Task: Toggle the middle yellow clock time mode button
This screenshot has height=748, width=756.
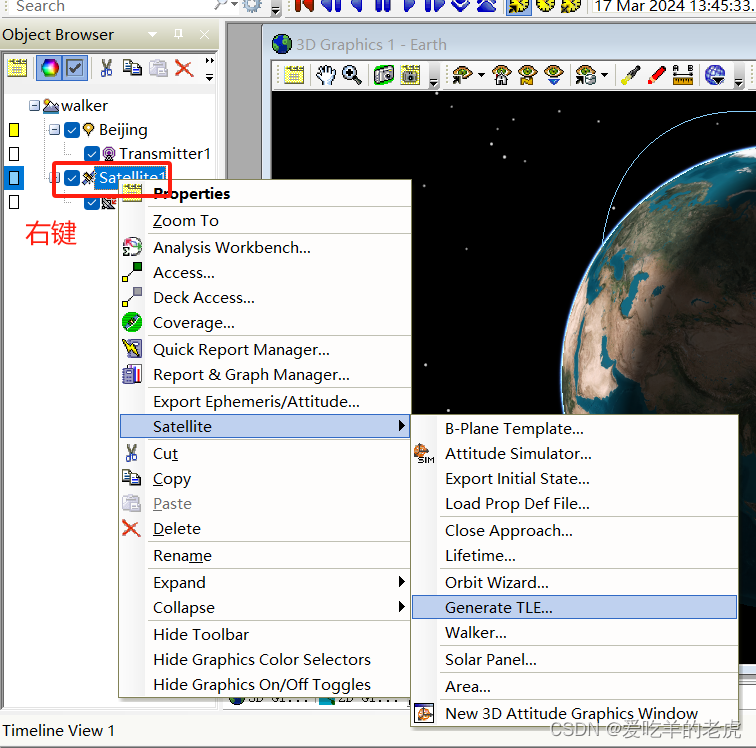Action: tap(545, 5)
